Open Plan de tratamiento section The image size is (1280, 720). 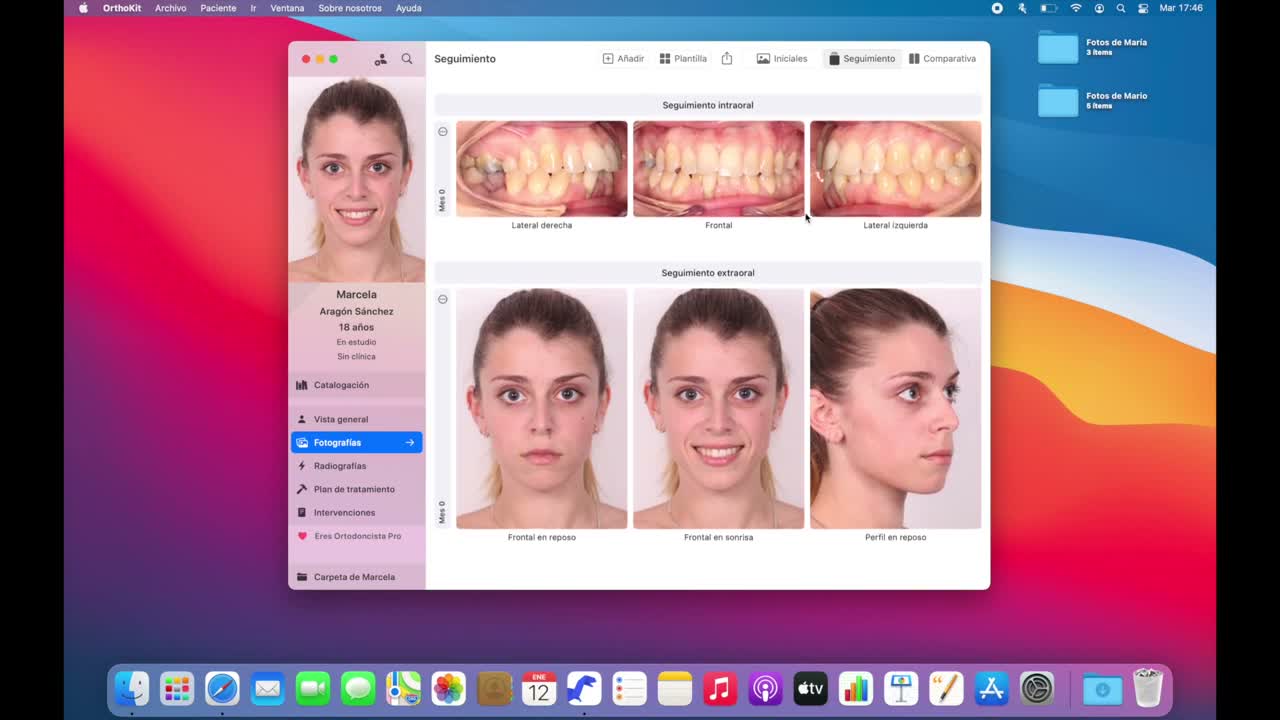[357, 489]
